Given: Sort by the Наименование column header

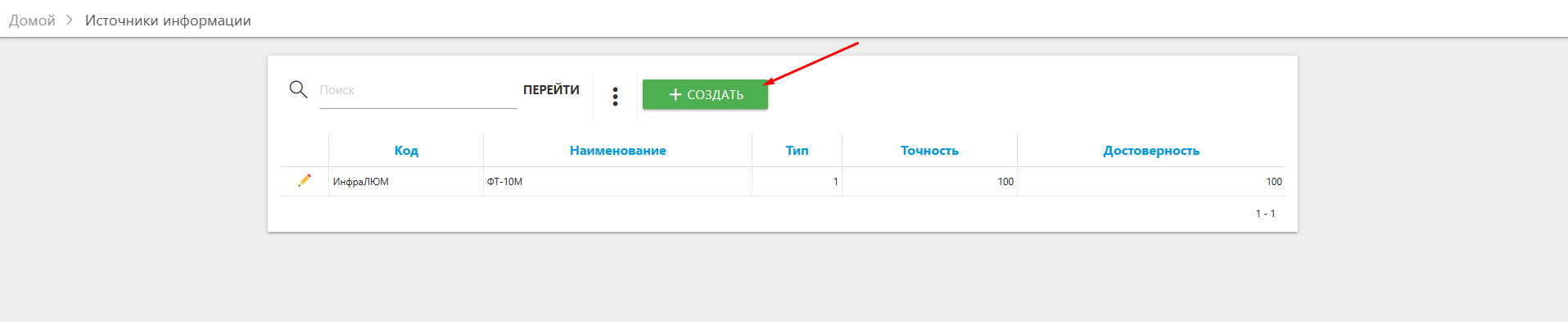Looking at the screenshot, I should [x=617, y=151].
